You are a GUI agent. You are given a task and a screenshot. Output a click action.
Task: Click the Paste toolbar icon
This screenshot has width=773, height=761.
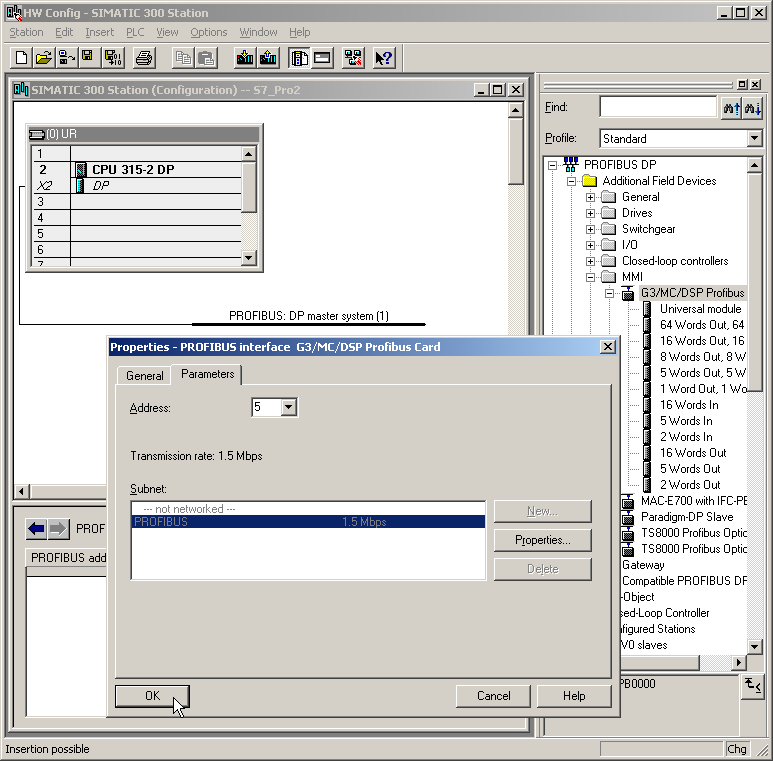[x=206, y=58]
